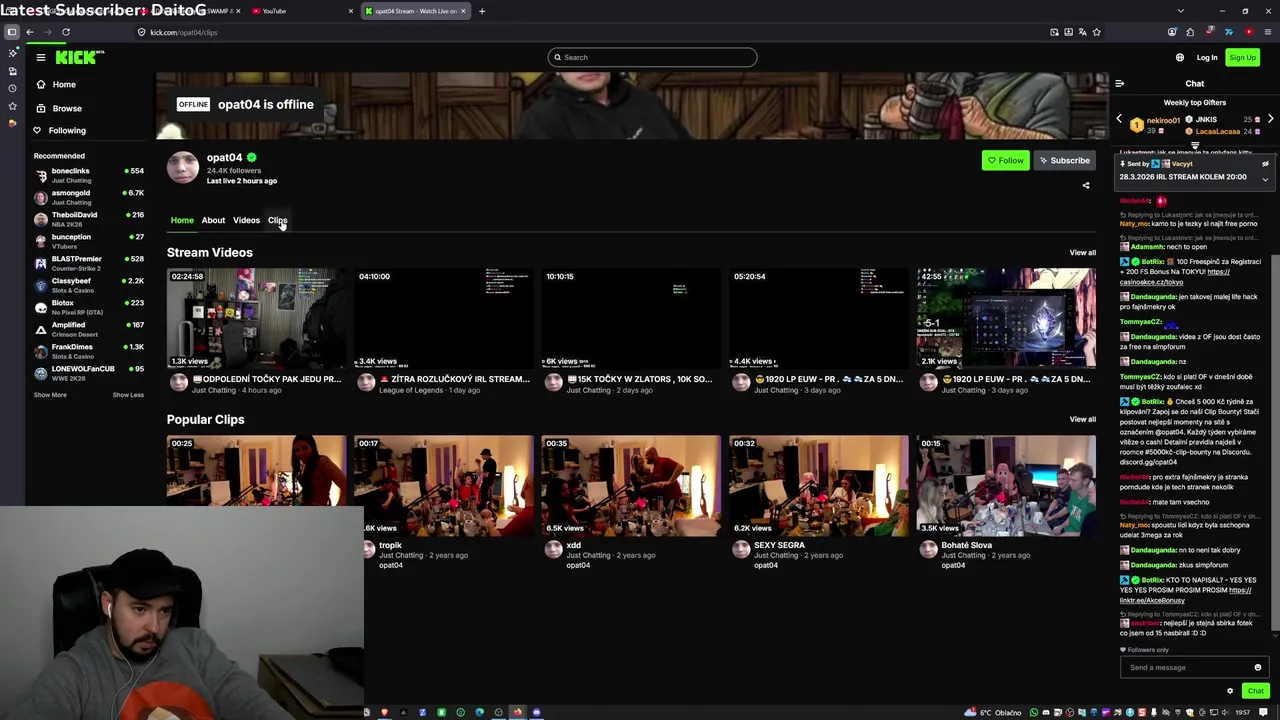This screenshot has height=720, width=1280.
Task: Open the 42:55 stream video thumbnail
Action: [1006, 318]
